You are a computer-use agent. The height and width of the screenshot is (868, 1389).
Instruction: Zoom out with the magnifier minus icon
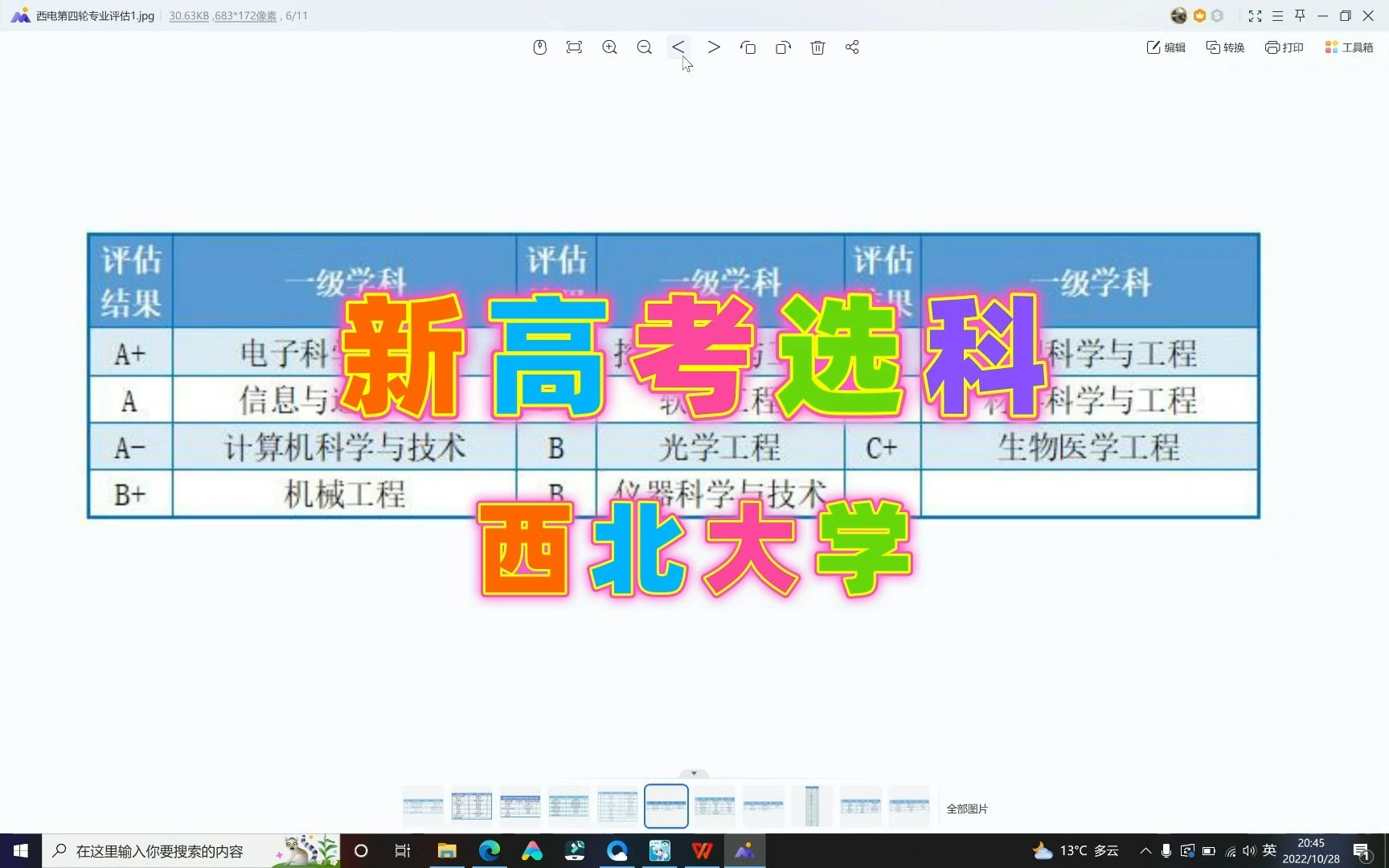click(x=644, y=47)
